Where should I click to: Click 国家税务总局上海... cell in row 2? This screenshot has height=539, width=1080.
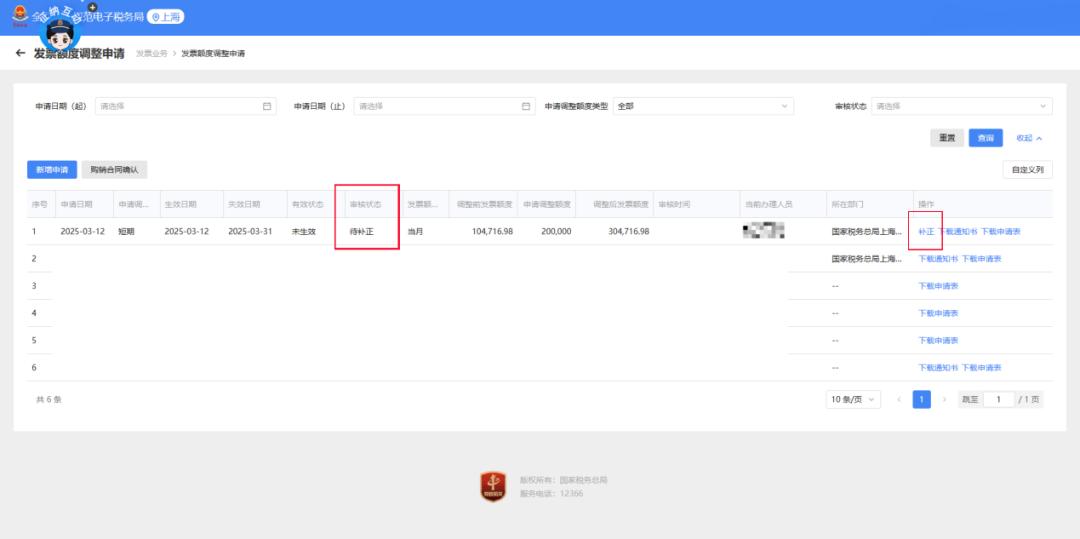click(x=866, y=259)
